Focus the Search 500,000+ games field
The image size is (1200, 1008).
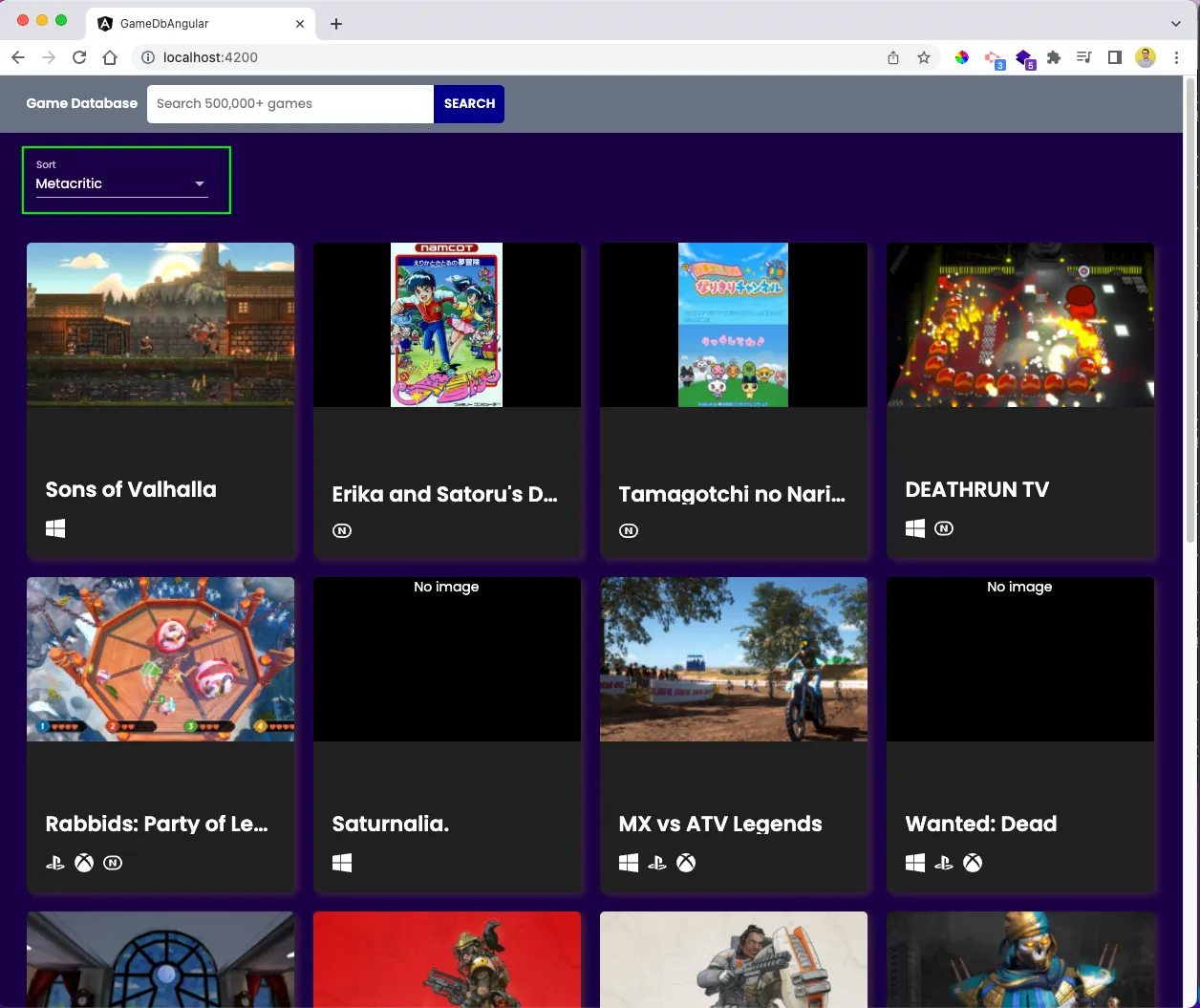tap(290, 104)
